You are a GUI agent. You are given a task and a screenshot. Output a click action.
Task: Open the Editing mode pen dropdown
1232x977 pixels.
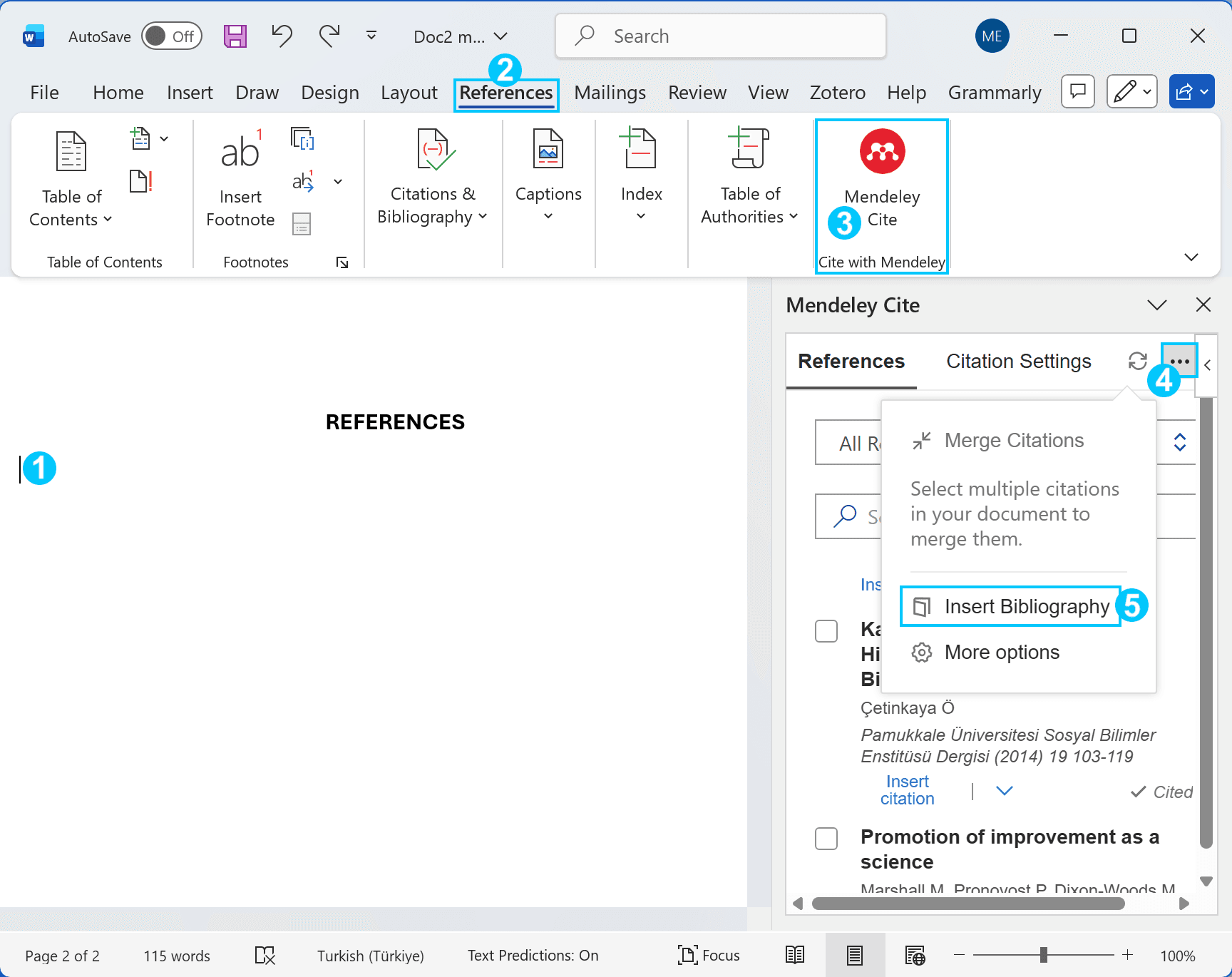click(x=1132, y=91)
